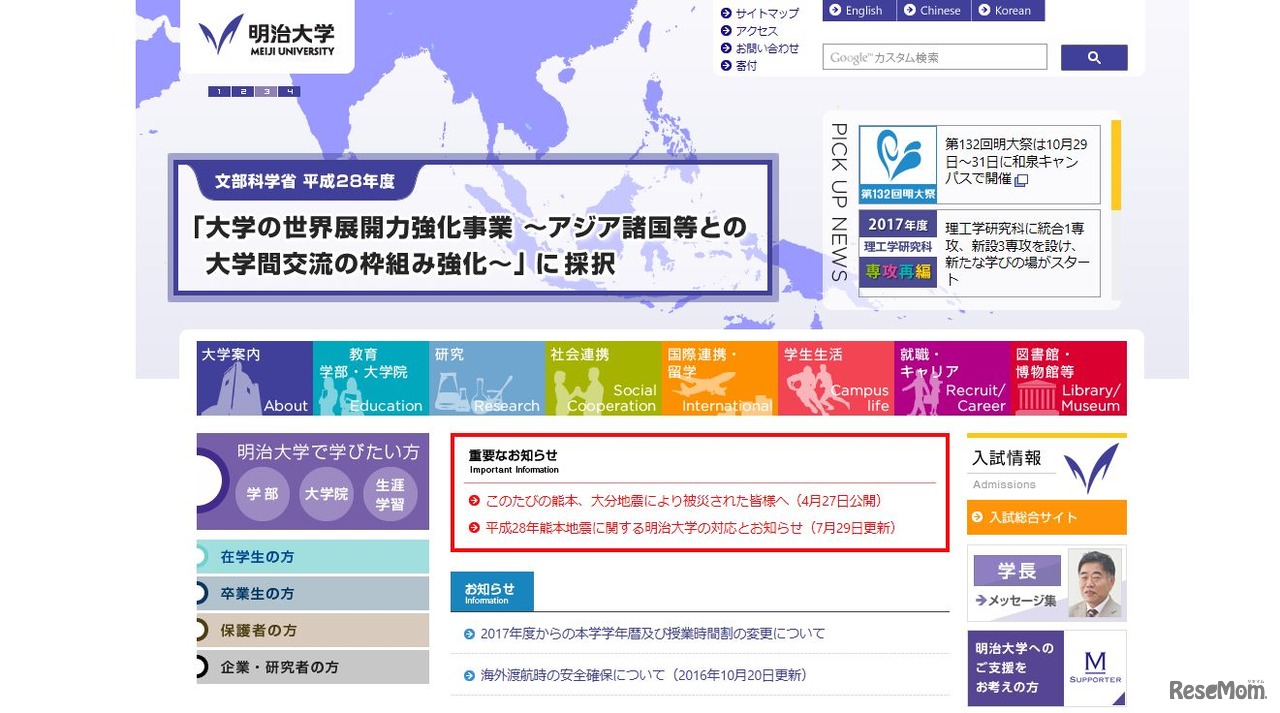Click the 入試情報 Admissions logo panel
Screen dimensions: 1280x713
click(1047, 468)
